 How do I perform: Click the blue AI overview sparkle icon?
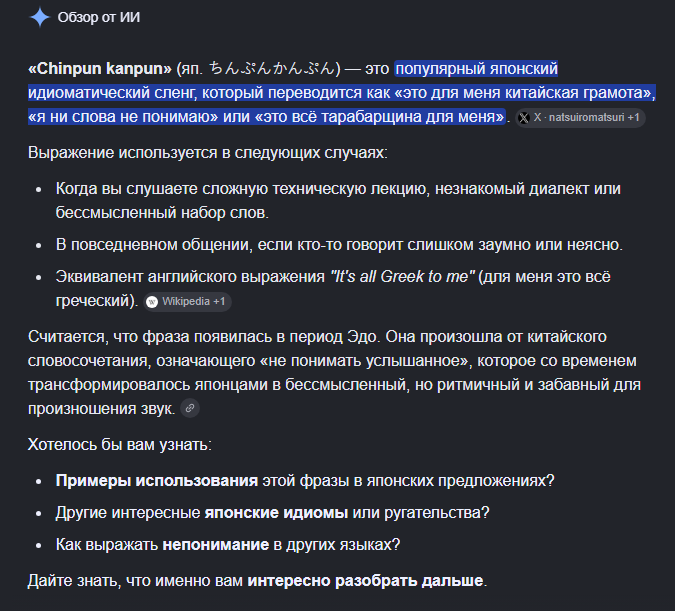40,18
